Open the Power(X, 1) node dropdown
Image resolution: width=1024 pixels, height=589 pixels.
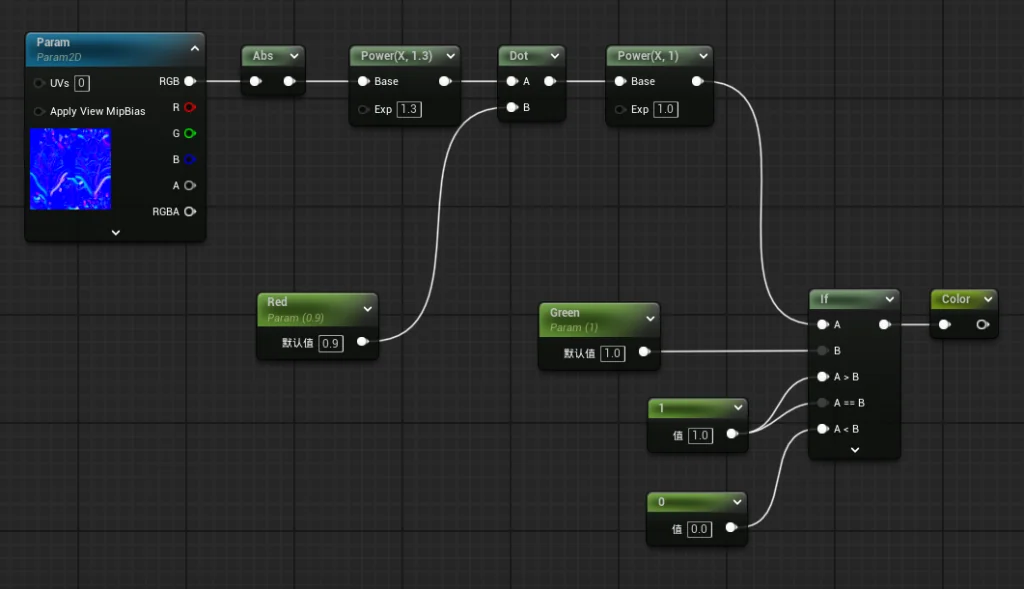pos(703,56)
